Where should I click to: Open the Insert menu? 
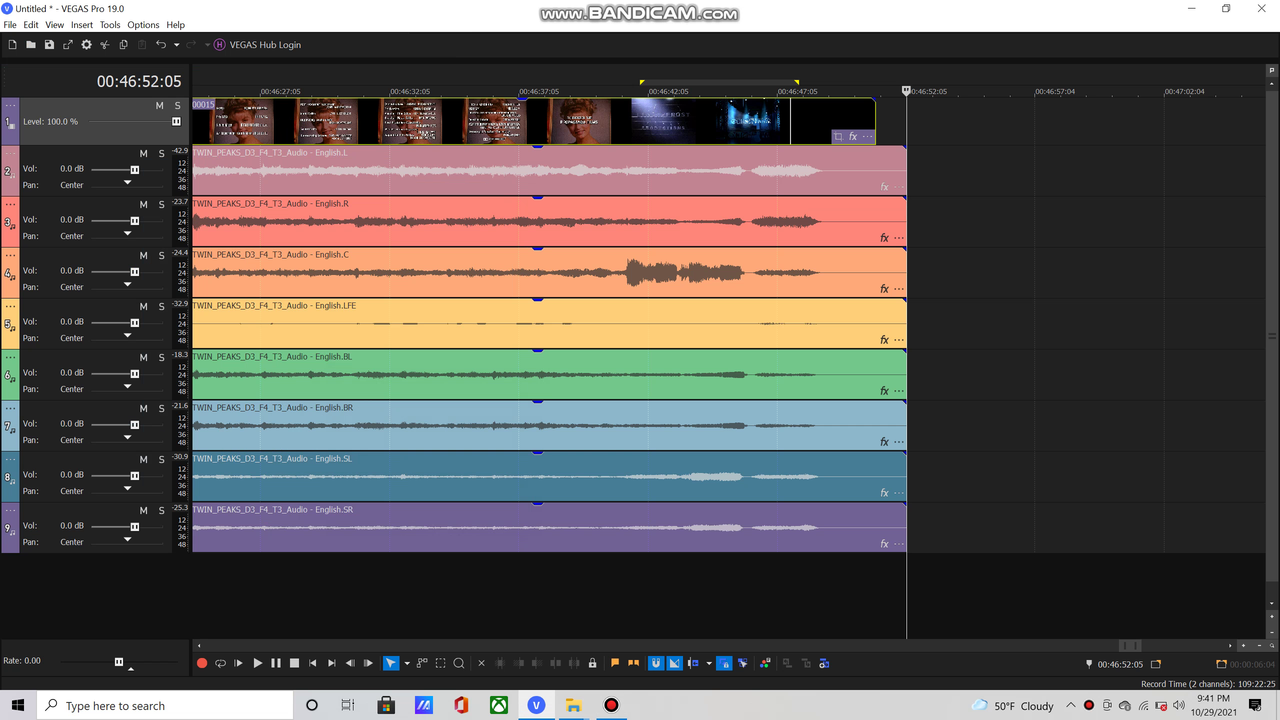click(x=82, y=25)
